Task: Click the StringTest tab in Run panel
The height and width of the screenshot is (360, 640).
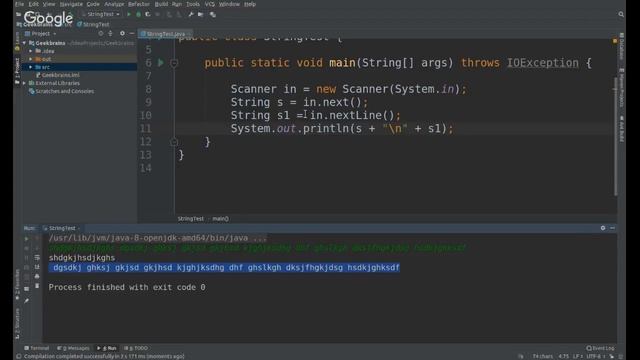Action: tap(62, 228)
